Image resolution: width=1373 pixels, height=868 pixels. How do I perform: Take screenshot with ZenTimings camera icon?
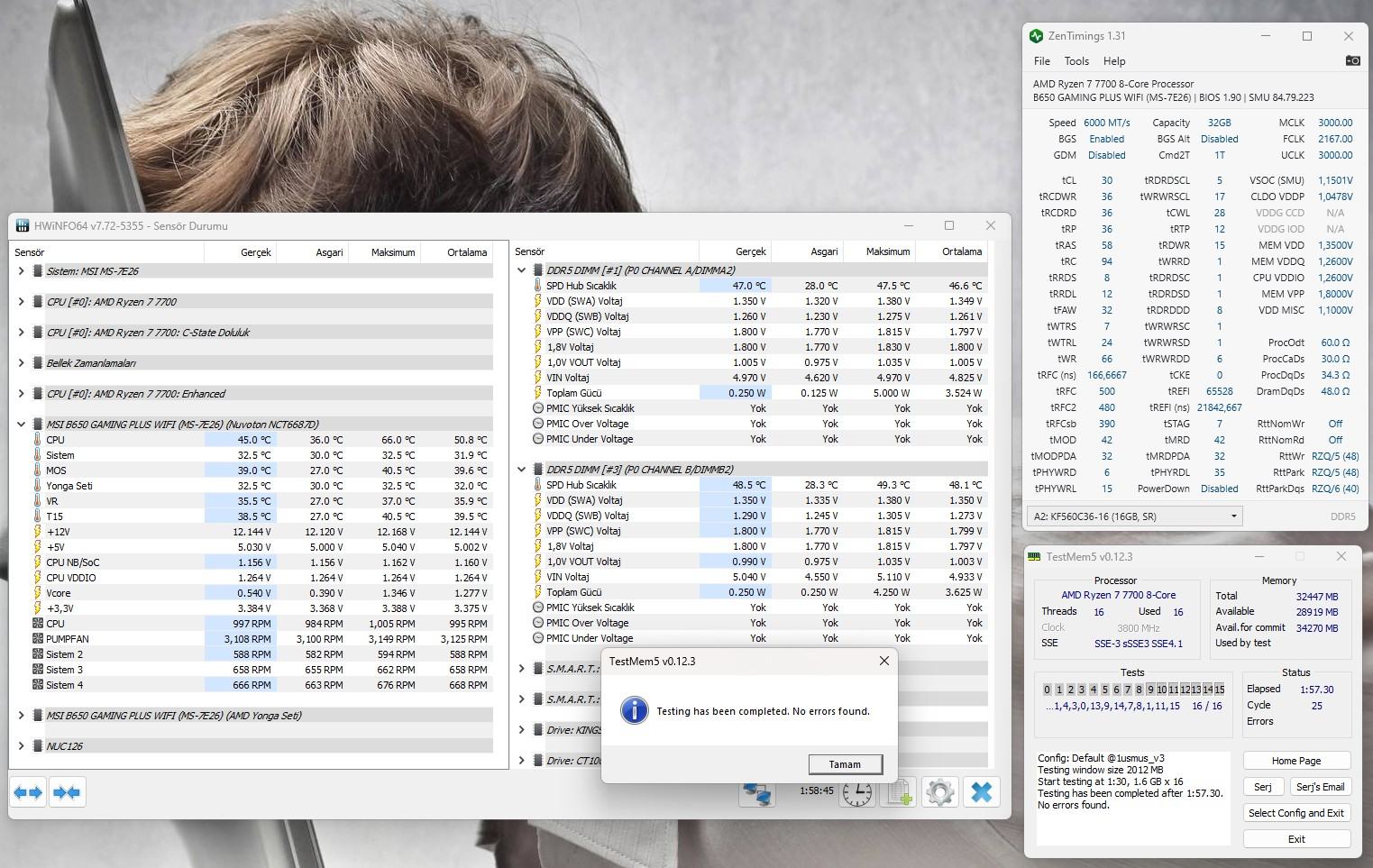(1352, 60)
